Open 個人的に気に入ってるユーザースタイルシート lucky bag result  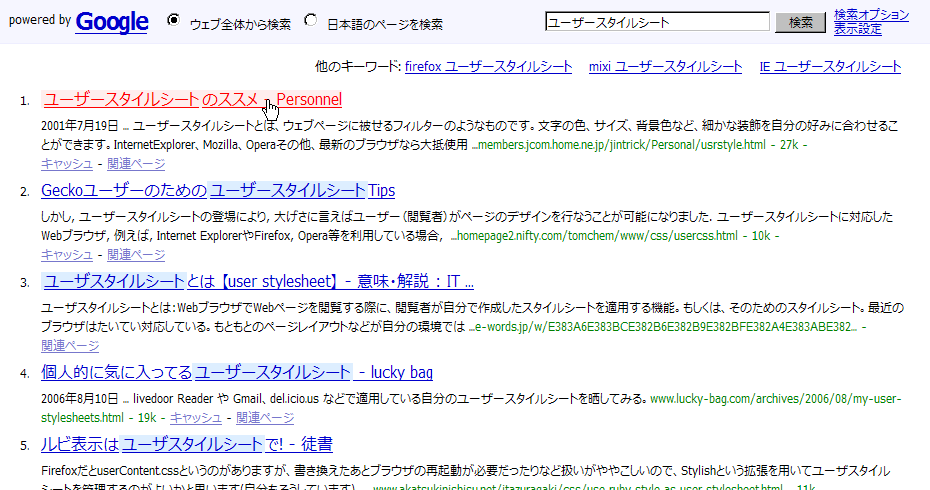(237, 373)
